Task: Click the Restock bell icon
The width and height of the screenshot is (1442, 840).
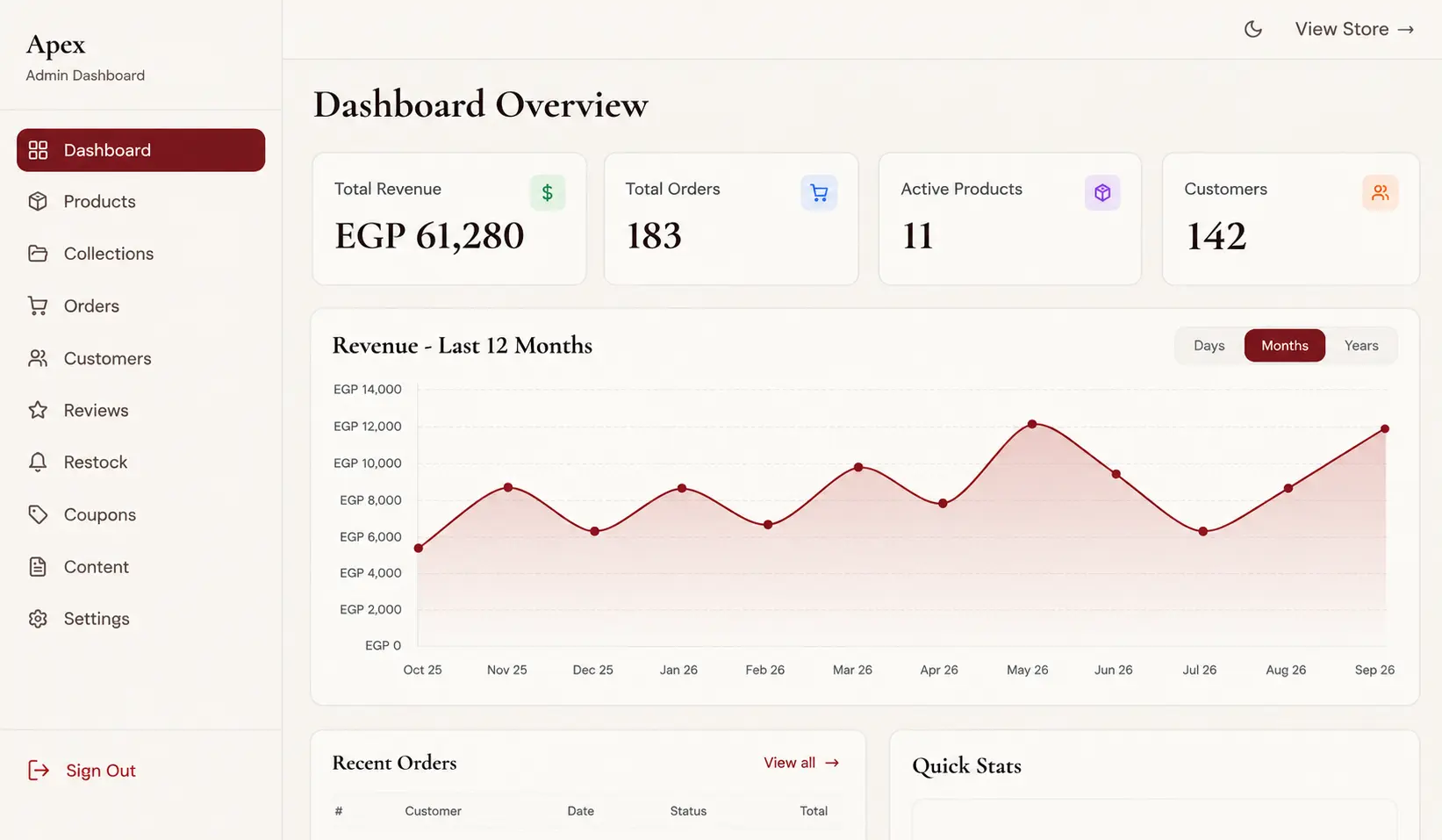Action: 38,463
